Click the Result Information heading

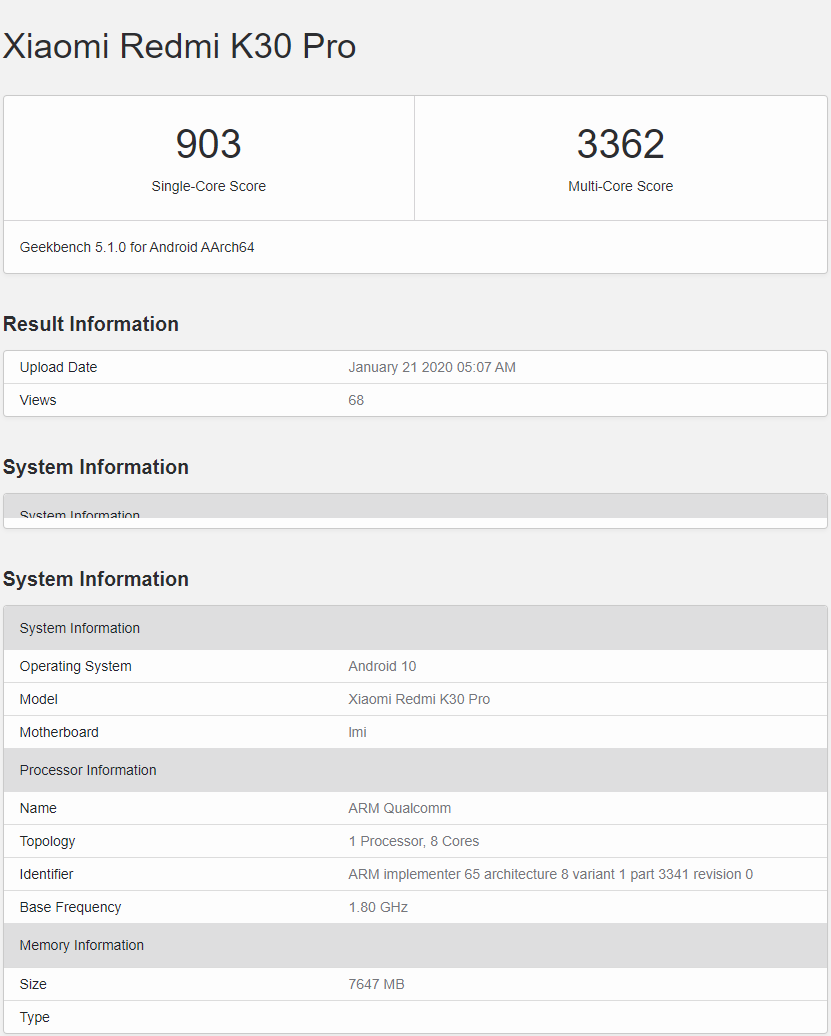pyautogui.click(x=91, y=324)
